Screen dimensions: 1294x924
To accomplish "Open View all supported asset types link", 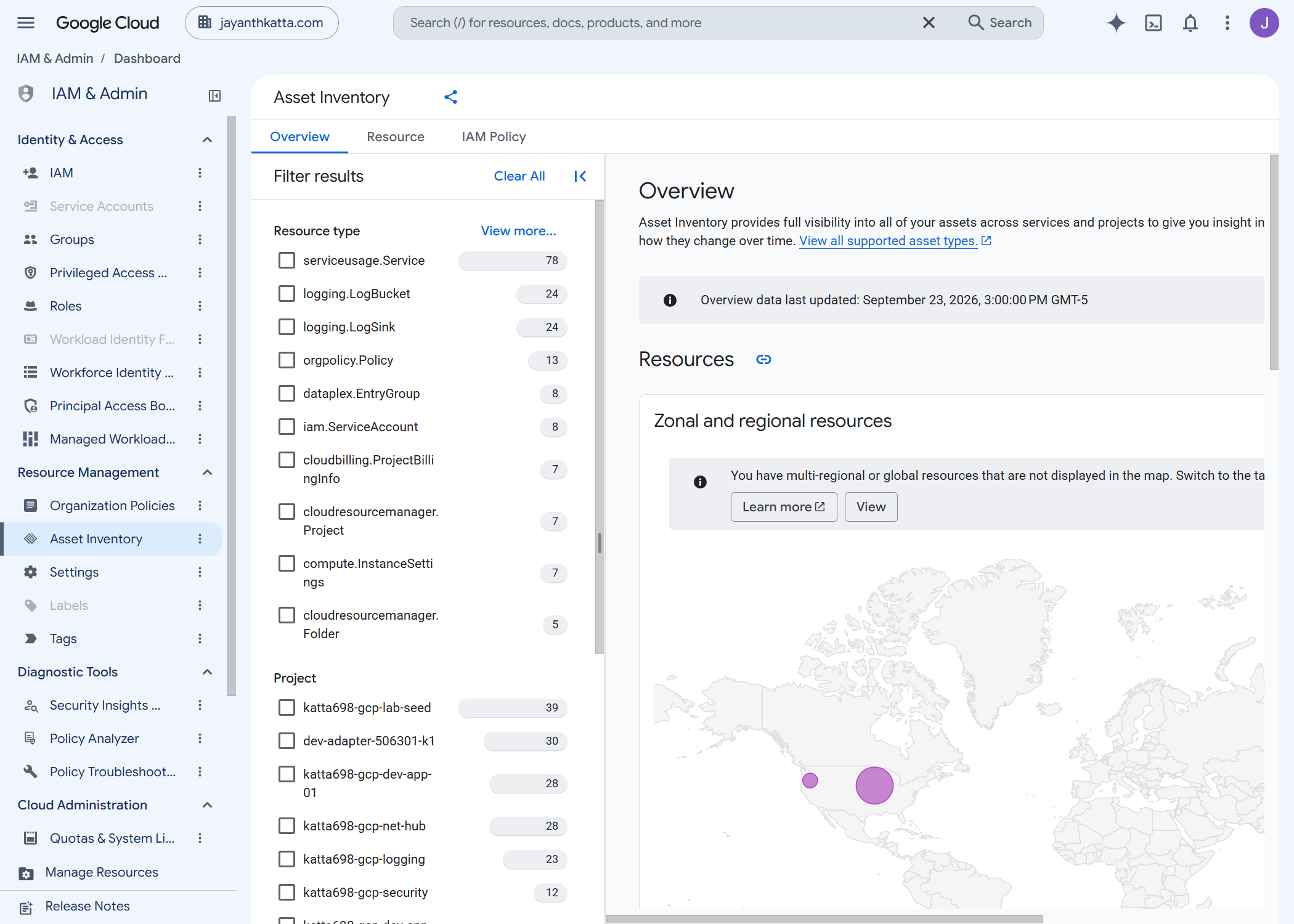I will point(895,241).
